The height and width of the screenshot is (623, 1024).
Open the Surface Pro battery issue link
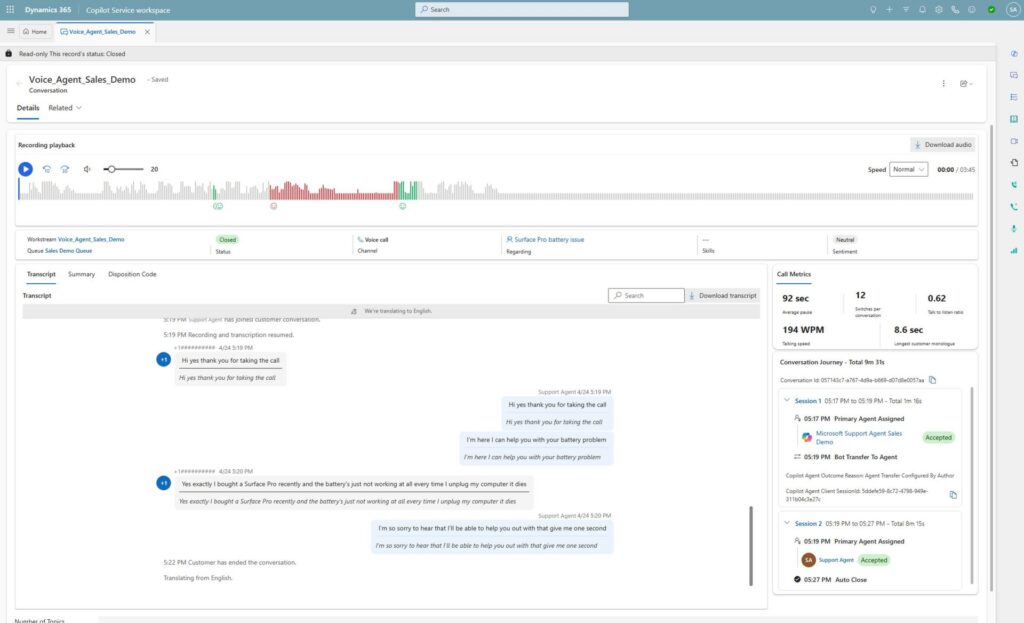point(549,240)
